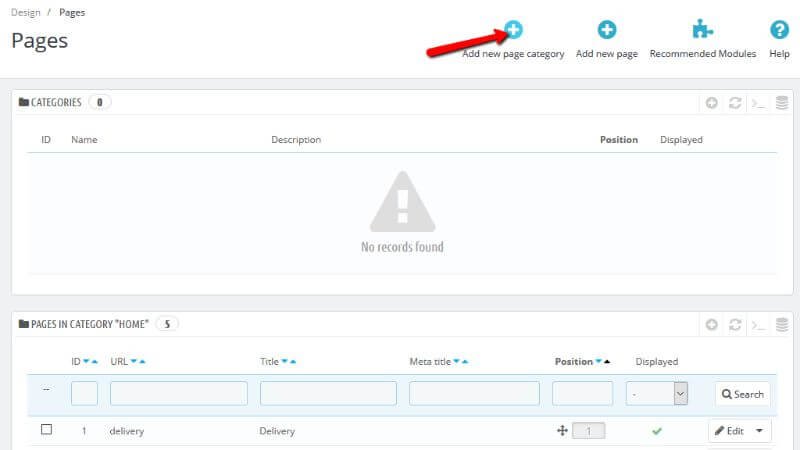Refresh the Pages in category Home list
The image size is (800, 450).
click(x=735, y=324)
